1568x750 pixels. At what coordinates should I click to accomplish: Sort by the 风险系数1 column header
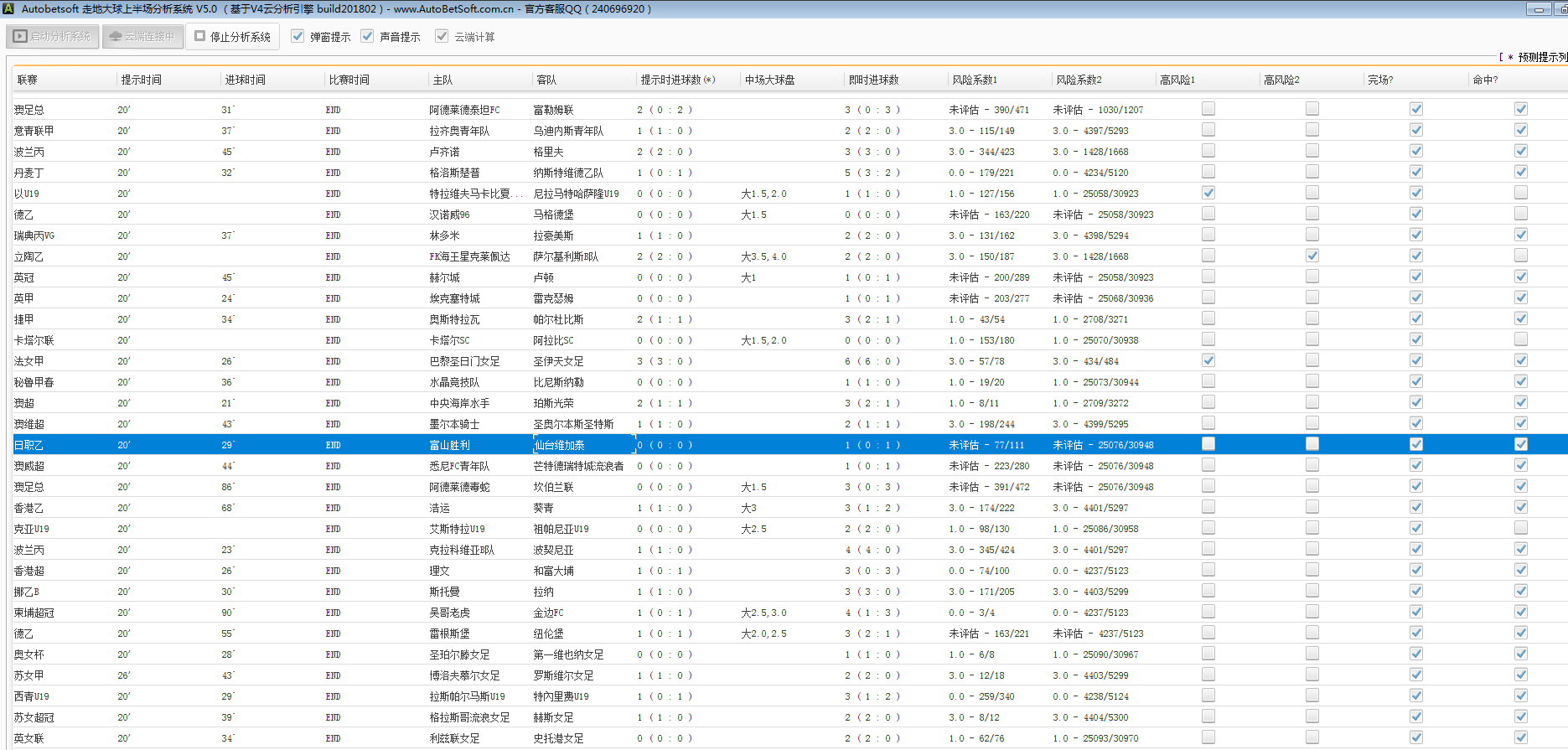coord(975,80)
